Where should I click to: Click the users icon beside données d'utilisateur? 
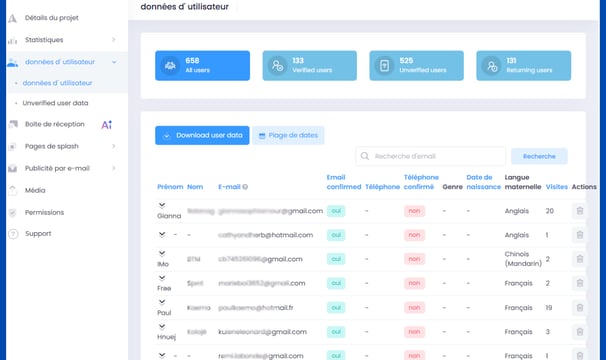pyautogui.click(x=12, y=62)
